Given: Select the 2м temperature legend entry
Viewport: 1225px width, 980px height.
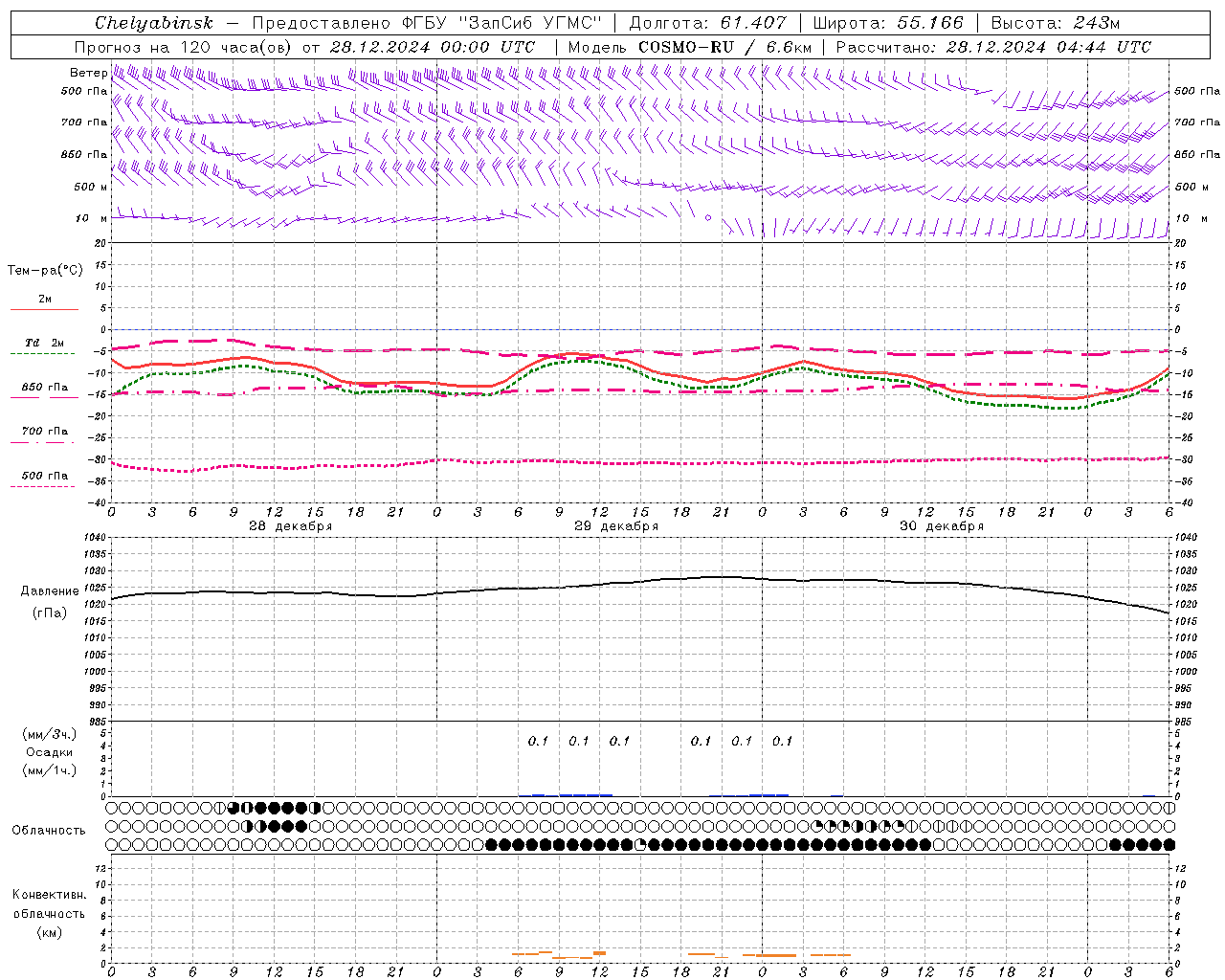Looking at the screenshot, I should [x=45, y=299].
